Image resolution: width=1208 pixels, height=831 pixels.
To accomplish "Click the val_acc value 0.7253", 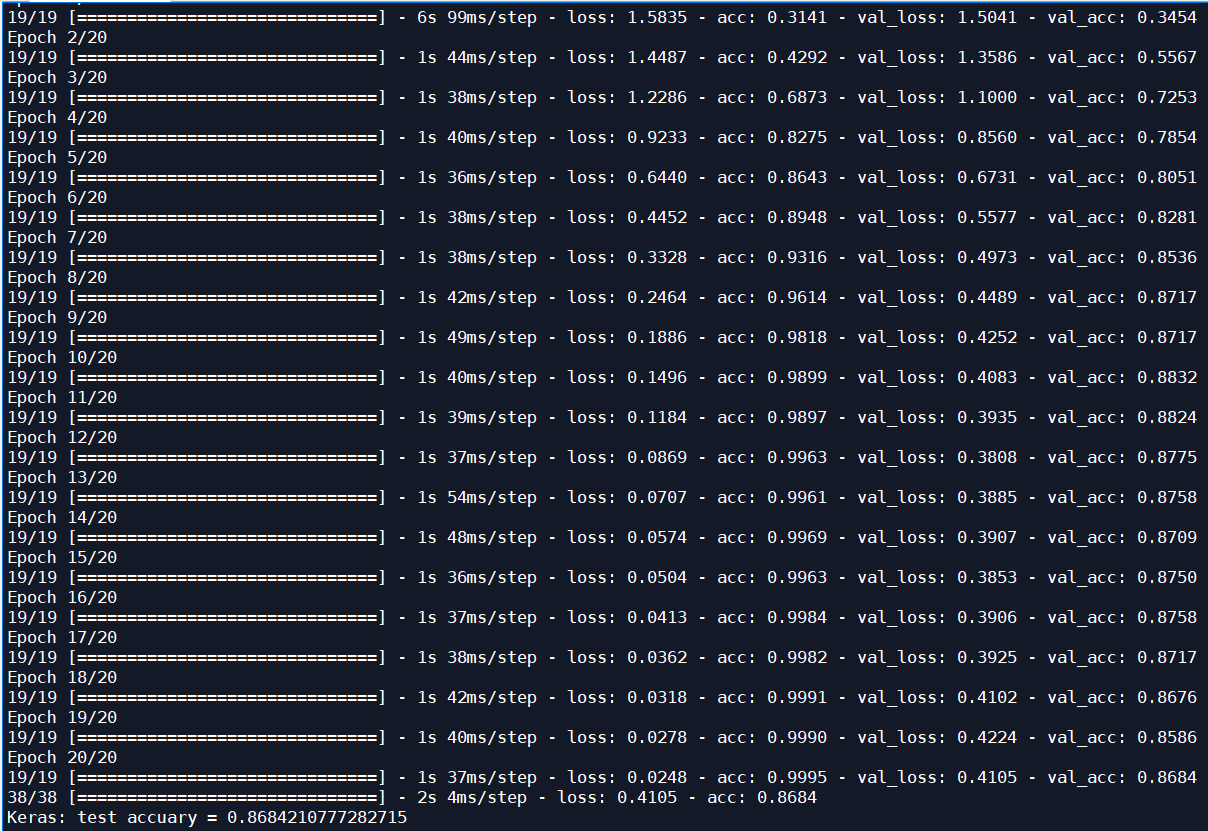I will 1167,97.
